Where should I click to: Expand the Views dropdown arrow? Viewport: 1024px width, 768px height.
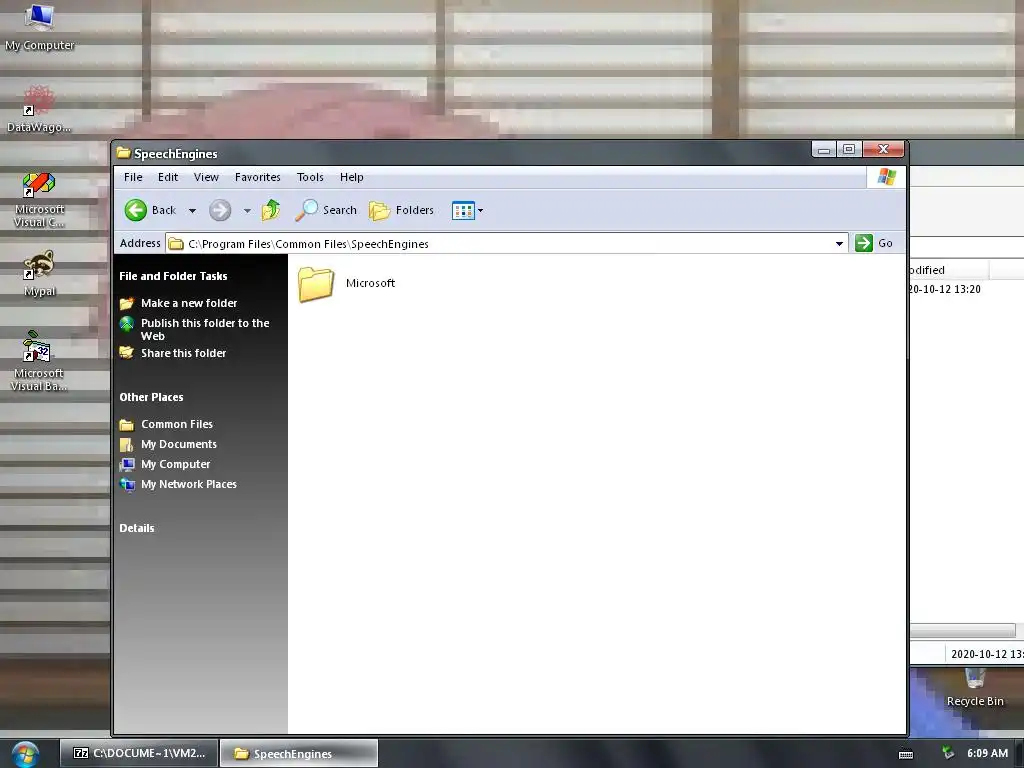(481, 211)
